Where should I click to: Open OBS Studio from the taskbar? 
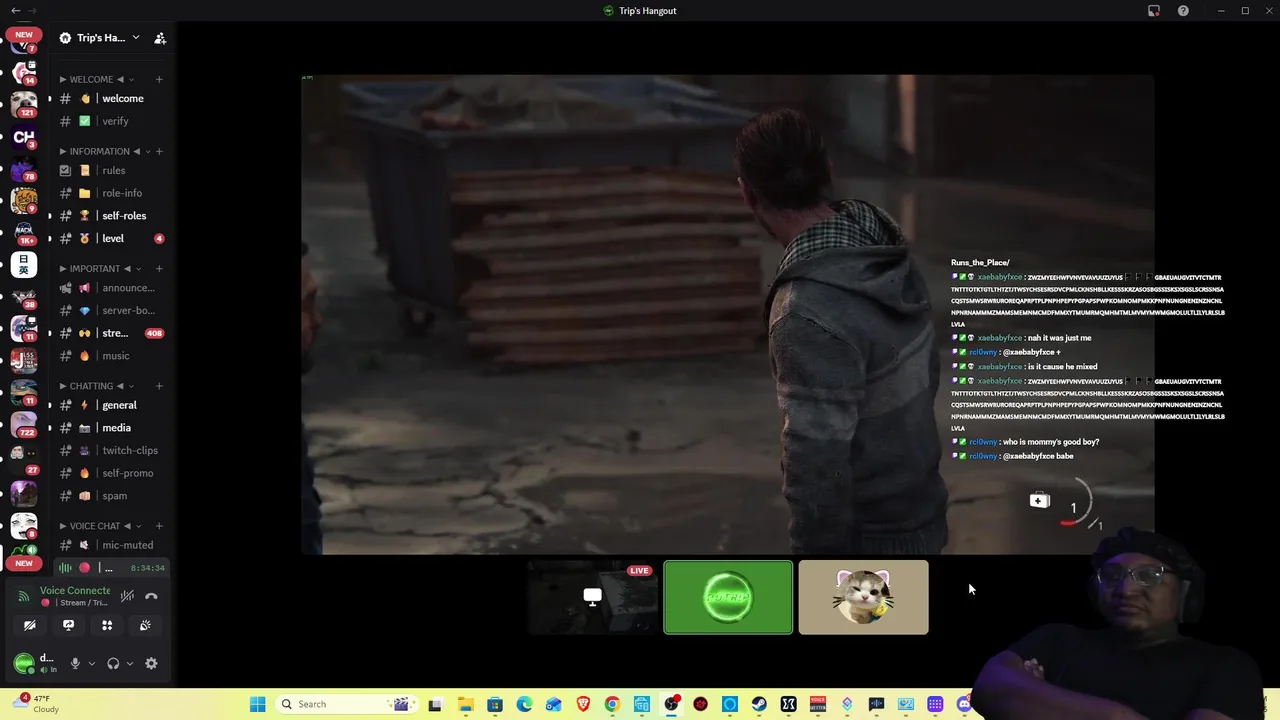point(671,704)
